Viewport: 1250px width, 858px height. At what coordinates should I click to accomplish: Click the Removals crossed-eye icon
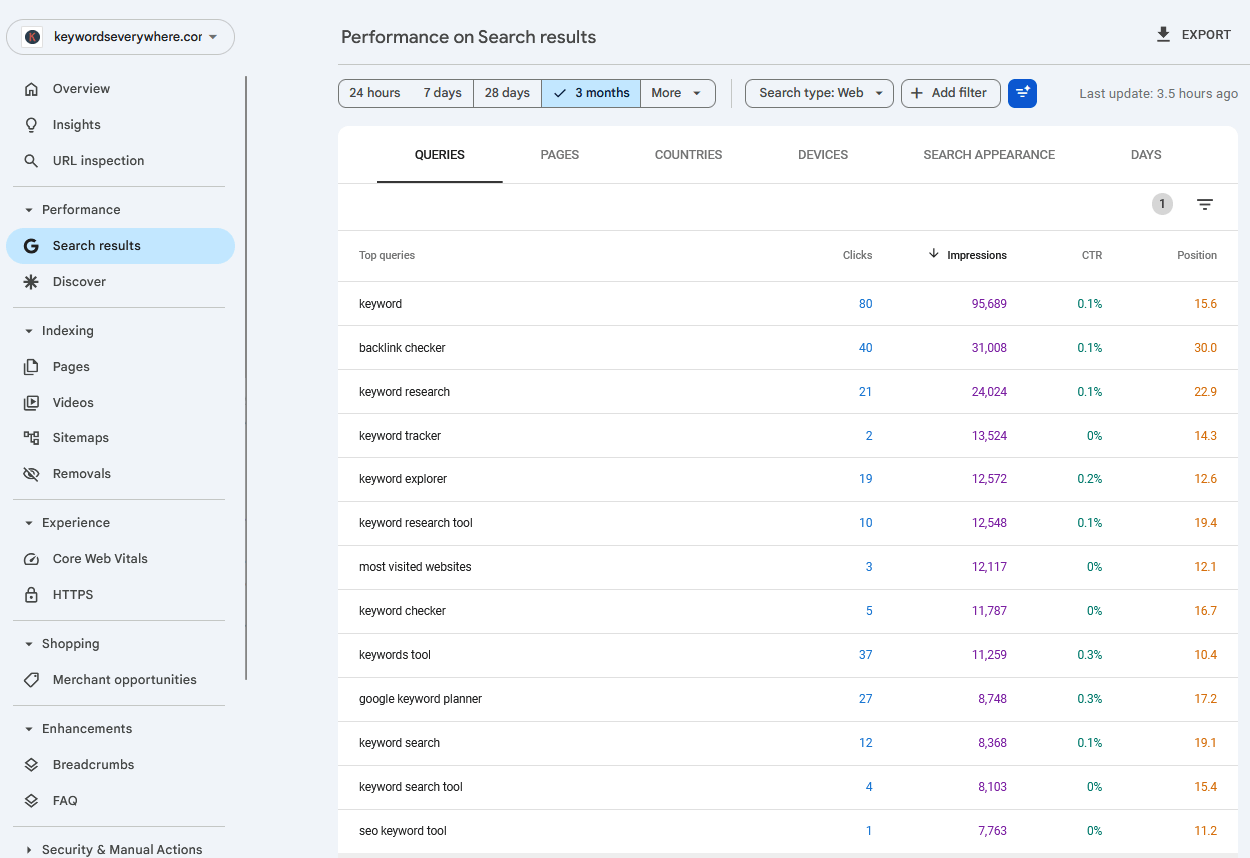(31, 474)
